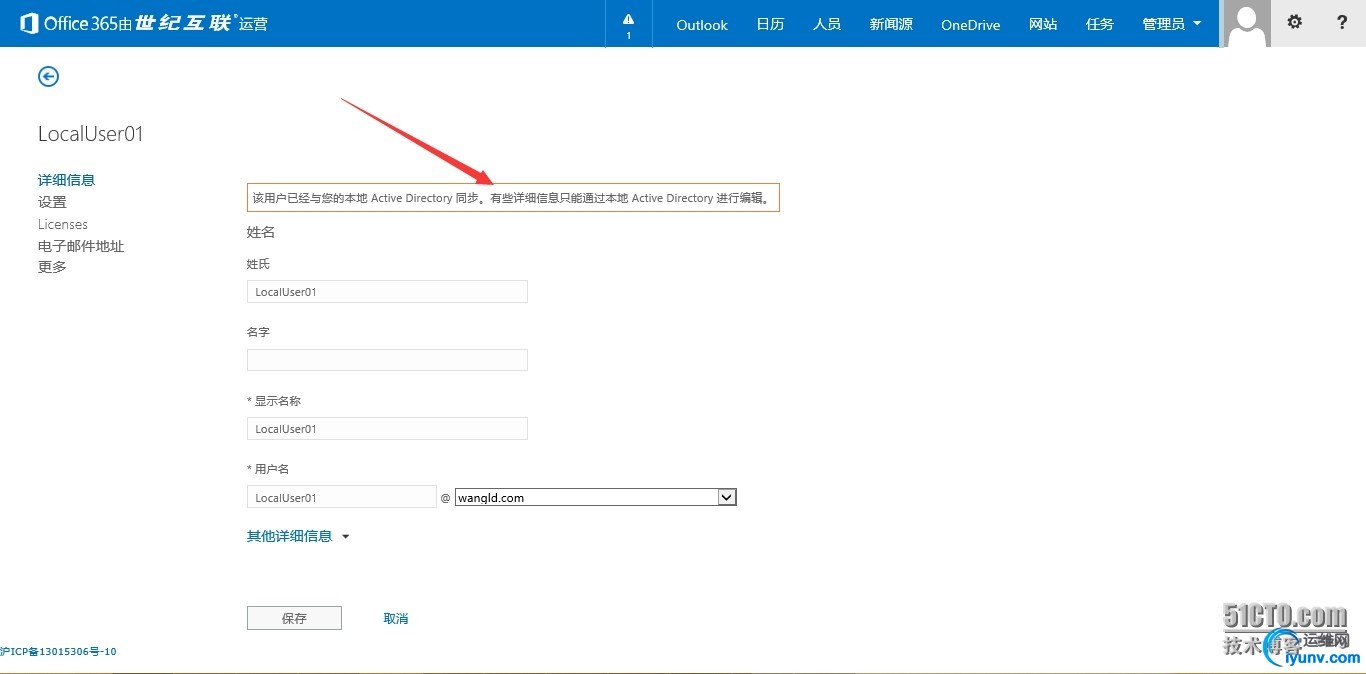Expand 其他详细信息 additional details

[x=298, y=536]
